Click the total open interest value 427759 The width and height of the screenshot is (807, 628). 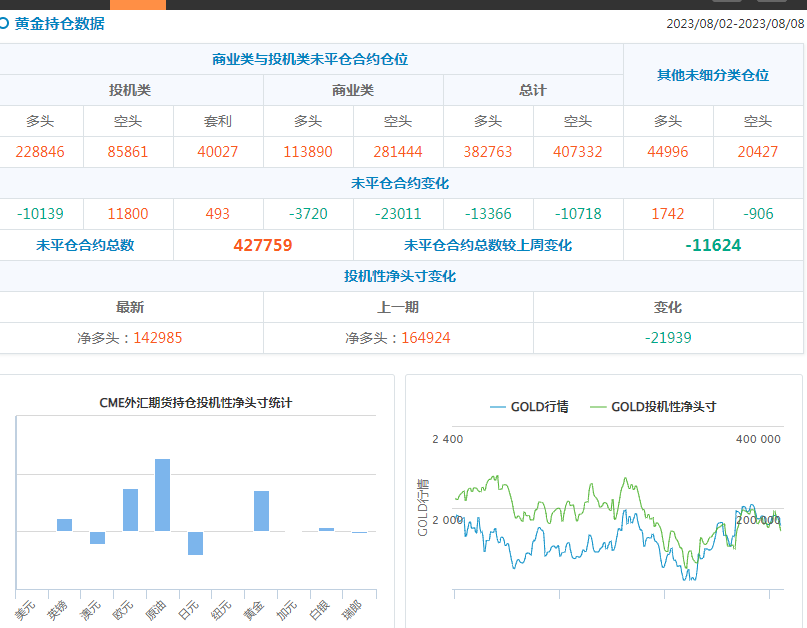(x=263, y=245)
